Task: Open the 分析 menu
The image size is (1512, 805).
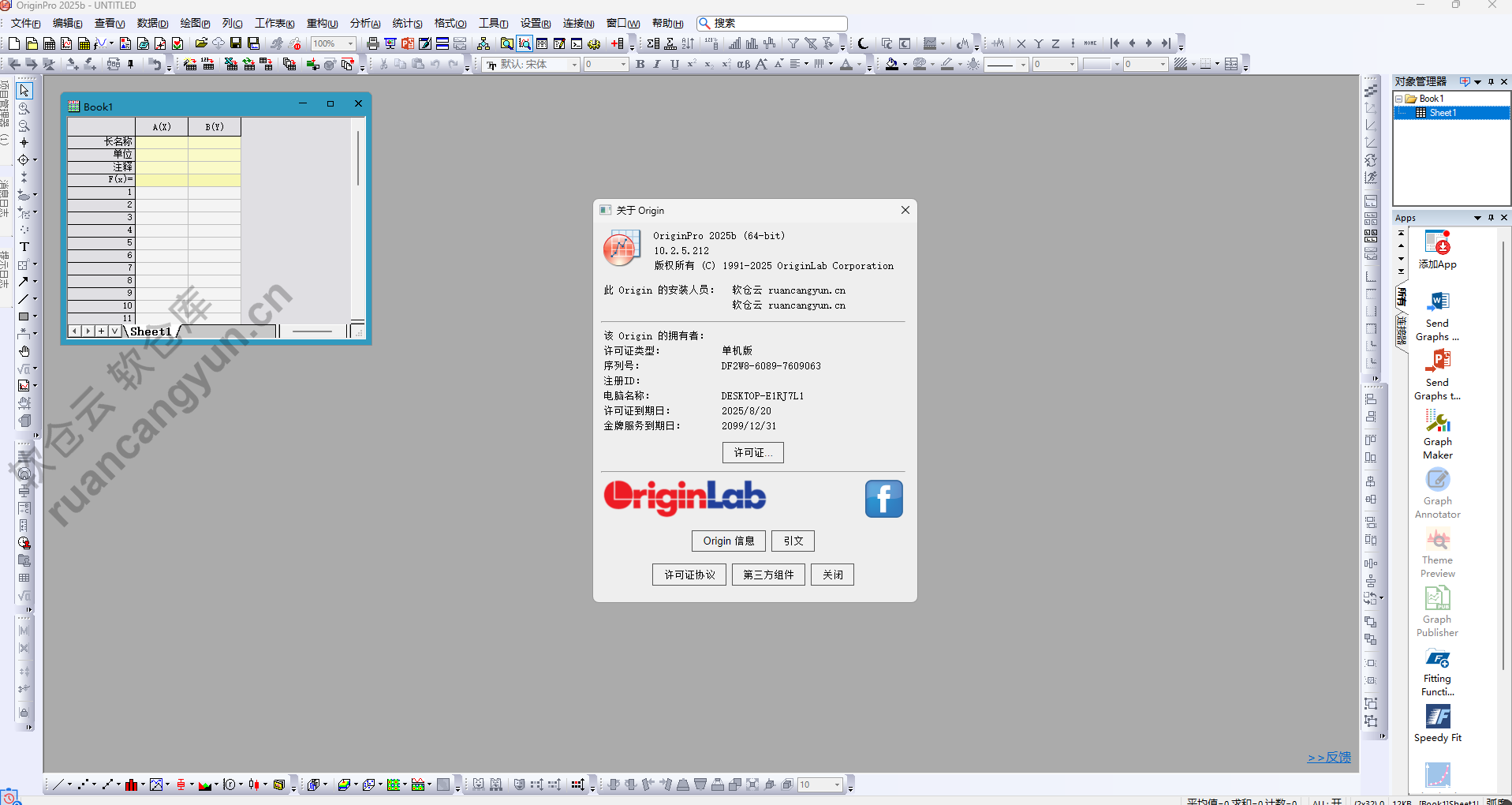Action: pyautogui.click(x=364, y=24)
